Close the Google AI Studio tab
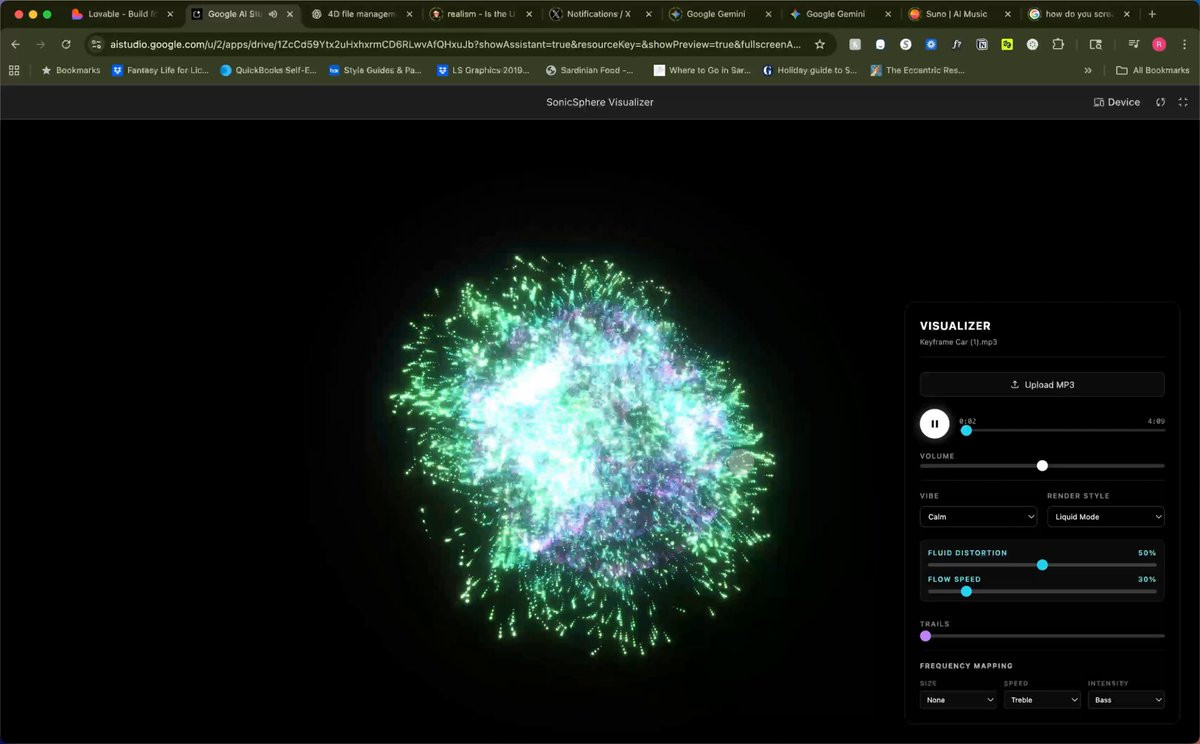Viewport: 1200px width, 744px height. pos(290,14)
